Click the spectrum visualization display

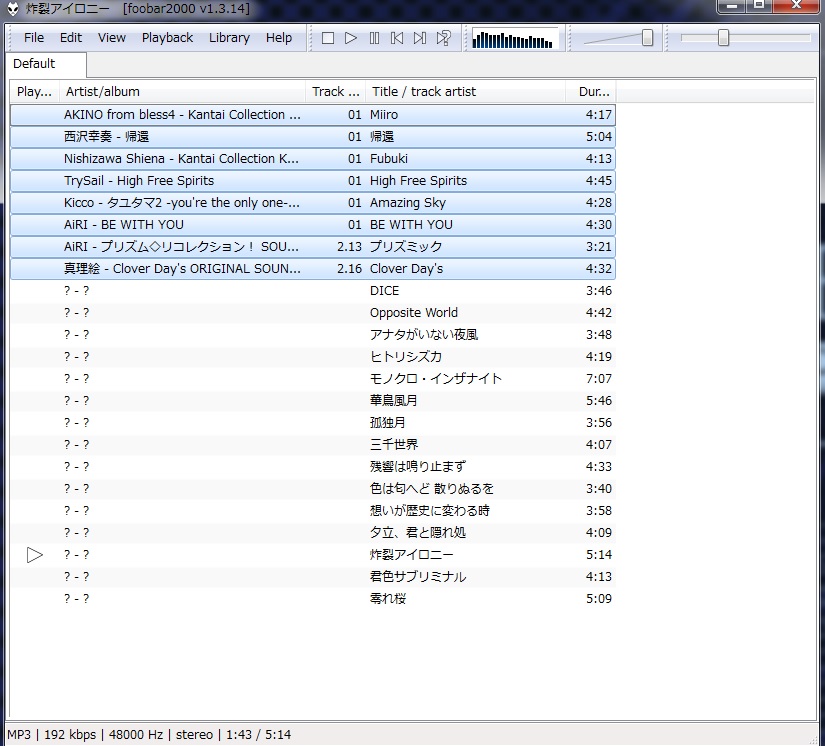click(x=515, y=38)
